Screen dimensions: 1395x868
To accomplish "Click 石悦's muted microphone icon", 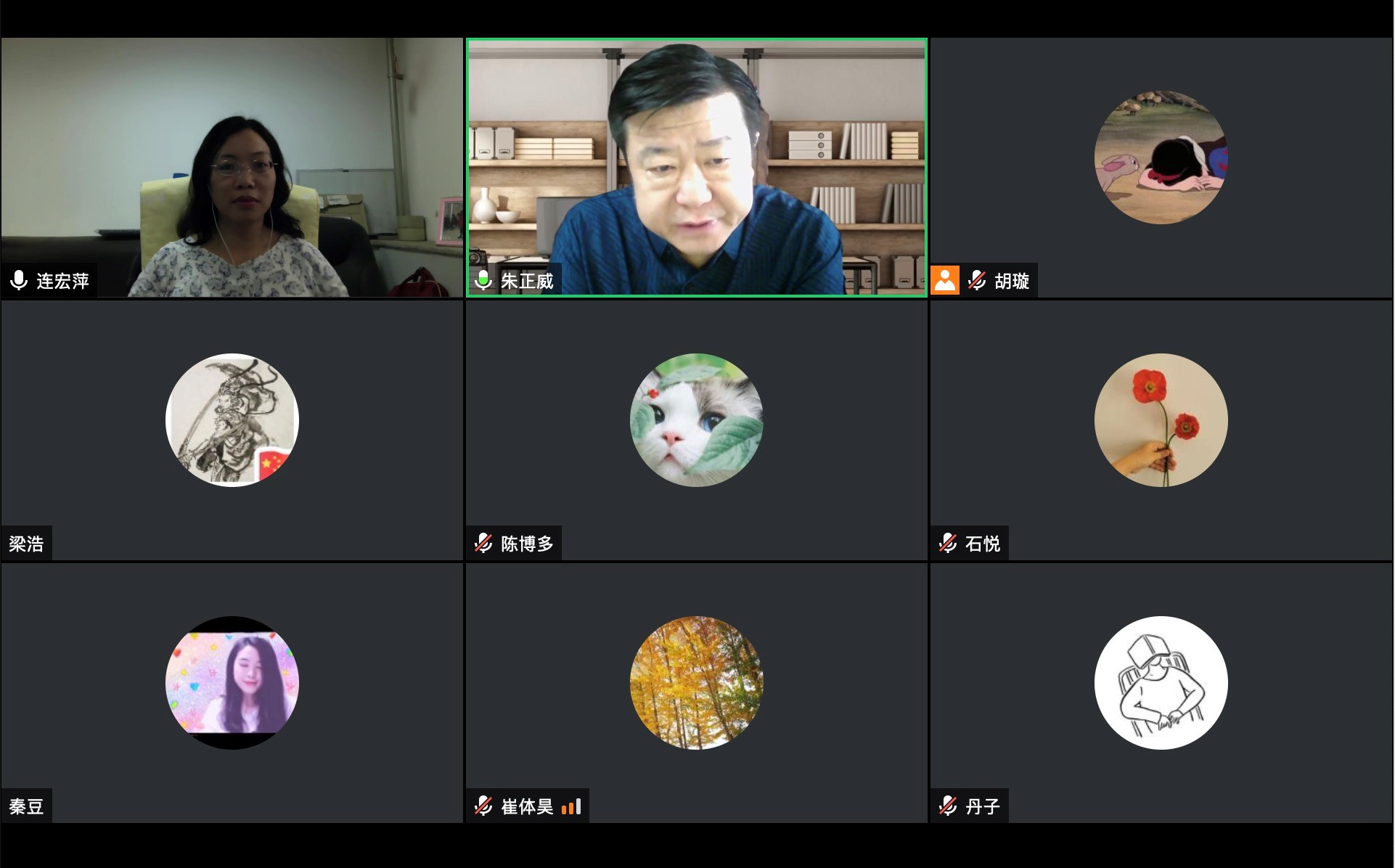I will 948,543.
